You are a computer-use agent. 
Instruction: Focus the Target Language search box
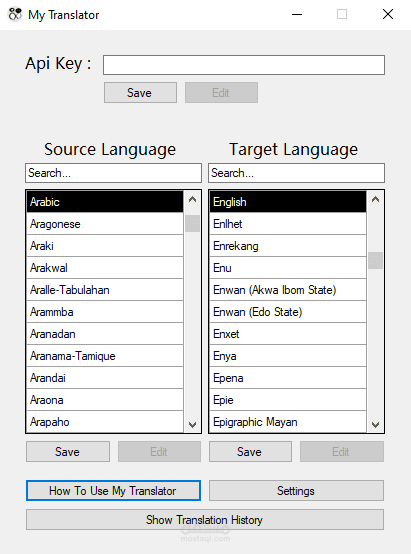point(296,173)
